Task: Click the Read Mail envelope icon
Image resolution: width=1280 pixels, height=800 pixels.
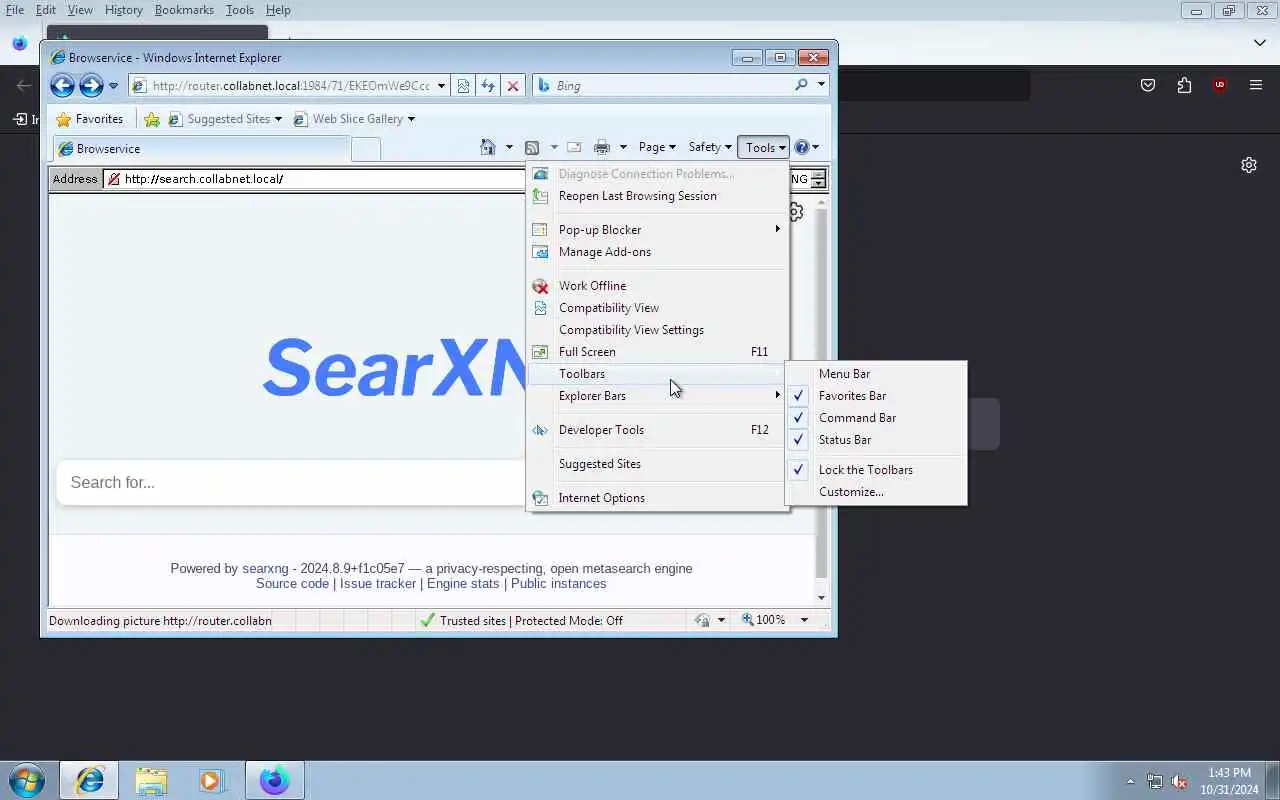Action: coord(575,147)
